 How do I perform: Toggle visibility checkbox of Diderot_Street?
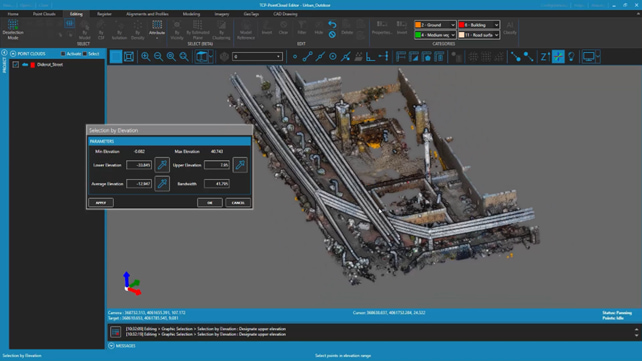pos(16,65)
